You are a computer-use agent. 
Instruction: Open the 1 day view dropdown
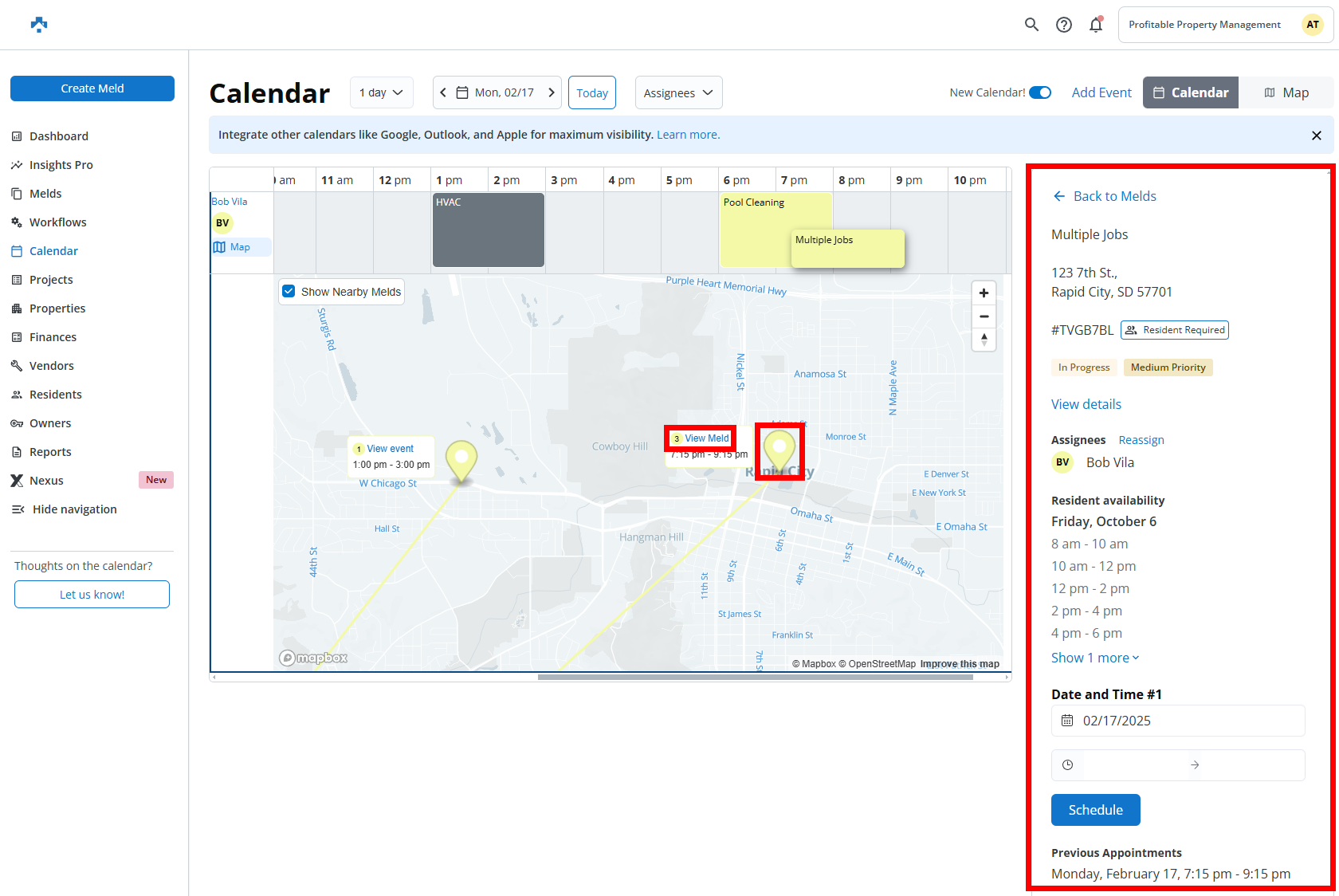coord(382,92)
